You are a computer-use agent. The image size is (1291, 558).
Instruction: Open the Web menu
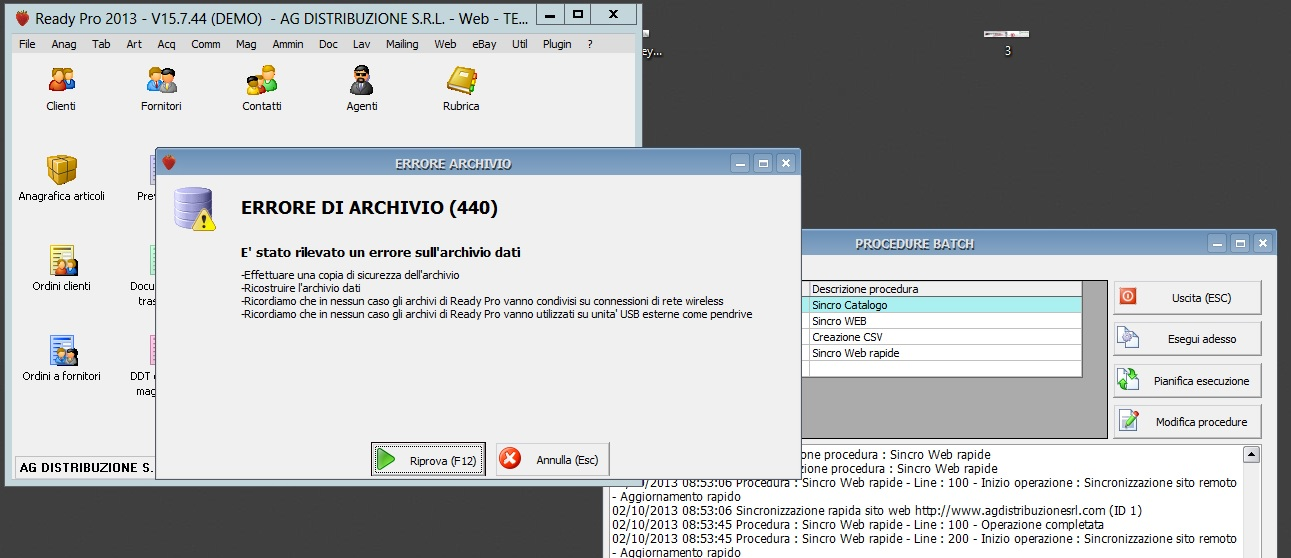tap(445, 44)
